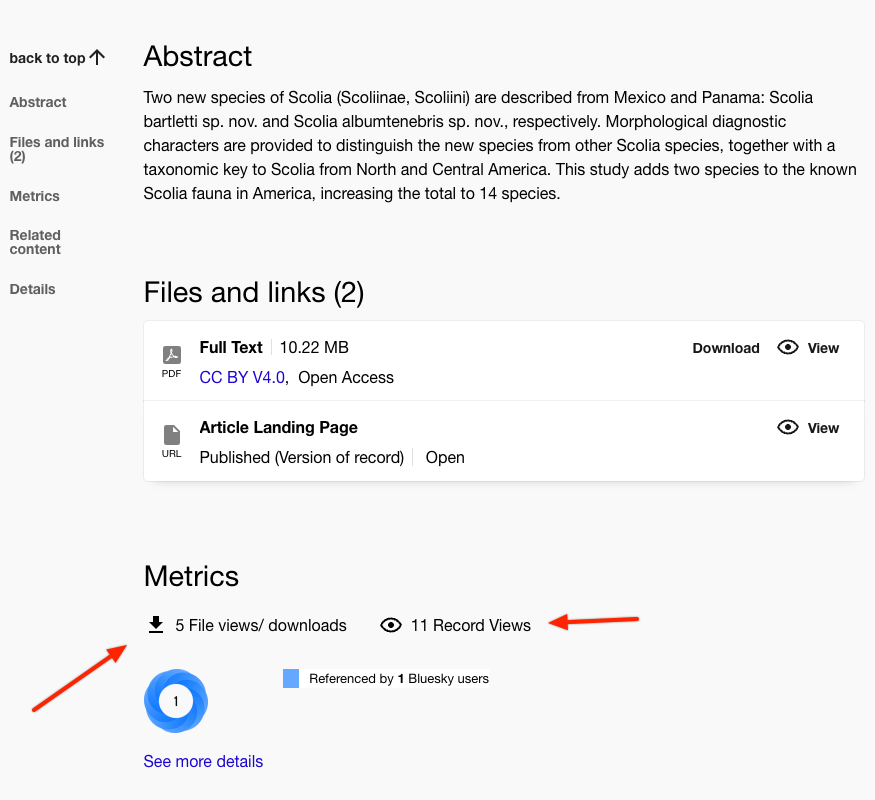Click the URL document icon
Viewport: 875px width, 800px height.
(171, 435)
